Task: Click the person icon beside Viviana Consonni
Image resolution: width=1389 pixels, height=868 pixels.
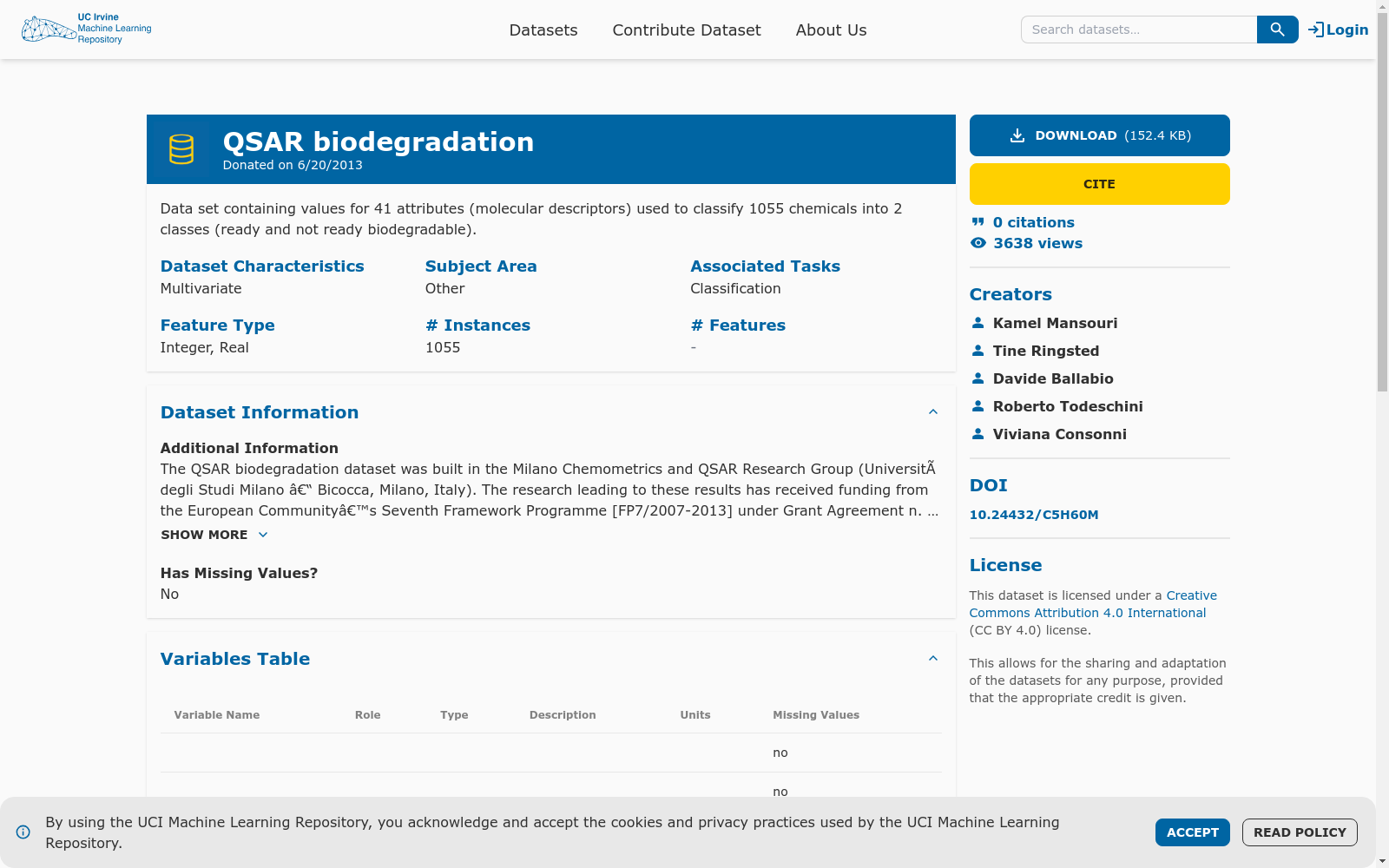Action: [x=978, y=434]
